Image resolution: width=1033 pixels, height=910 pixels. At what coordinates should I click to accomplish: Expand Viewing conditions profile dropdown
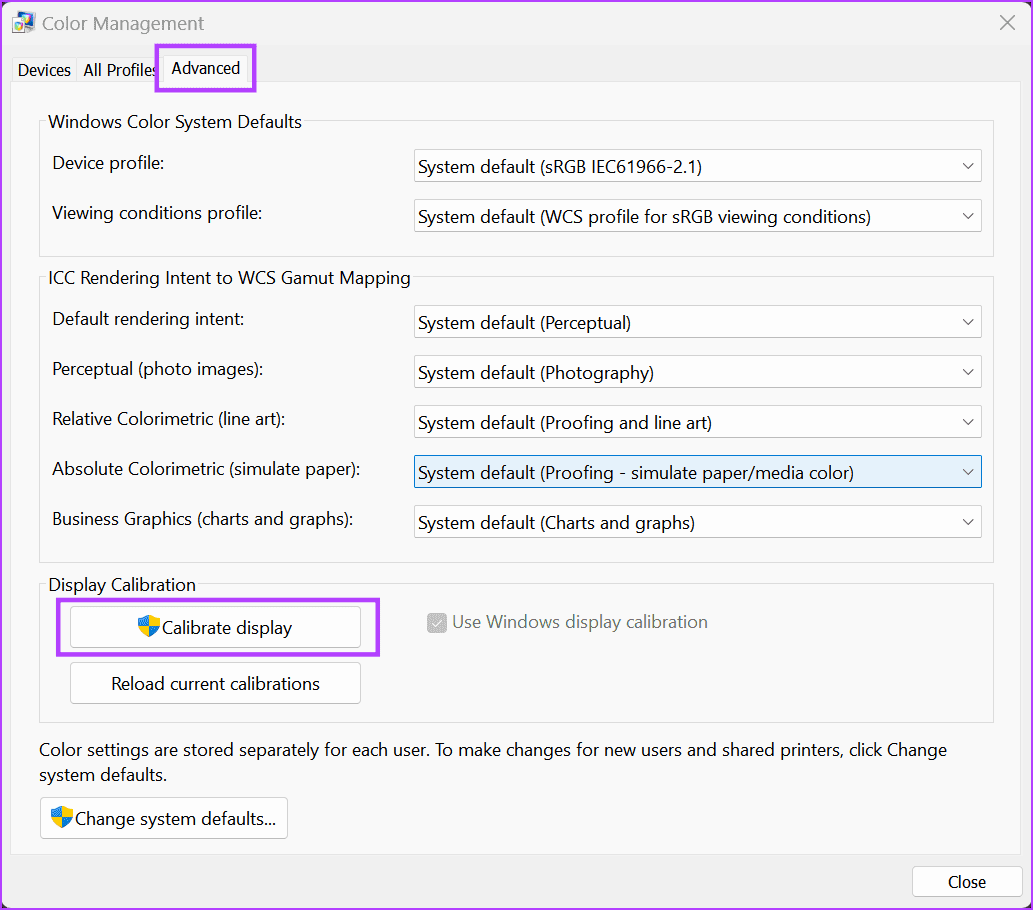point(697,216)
